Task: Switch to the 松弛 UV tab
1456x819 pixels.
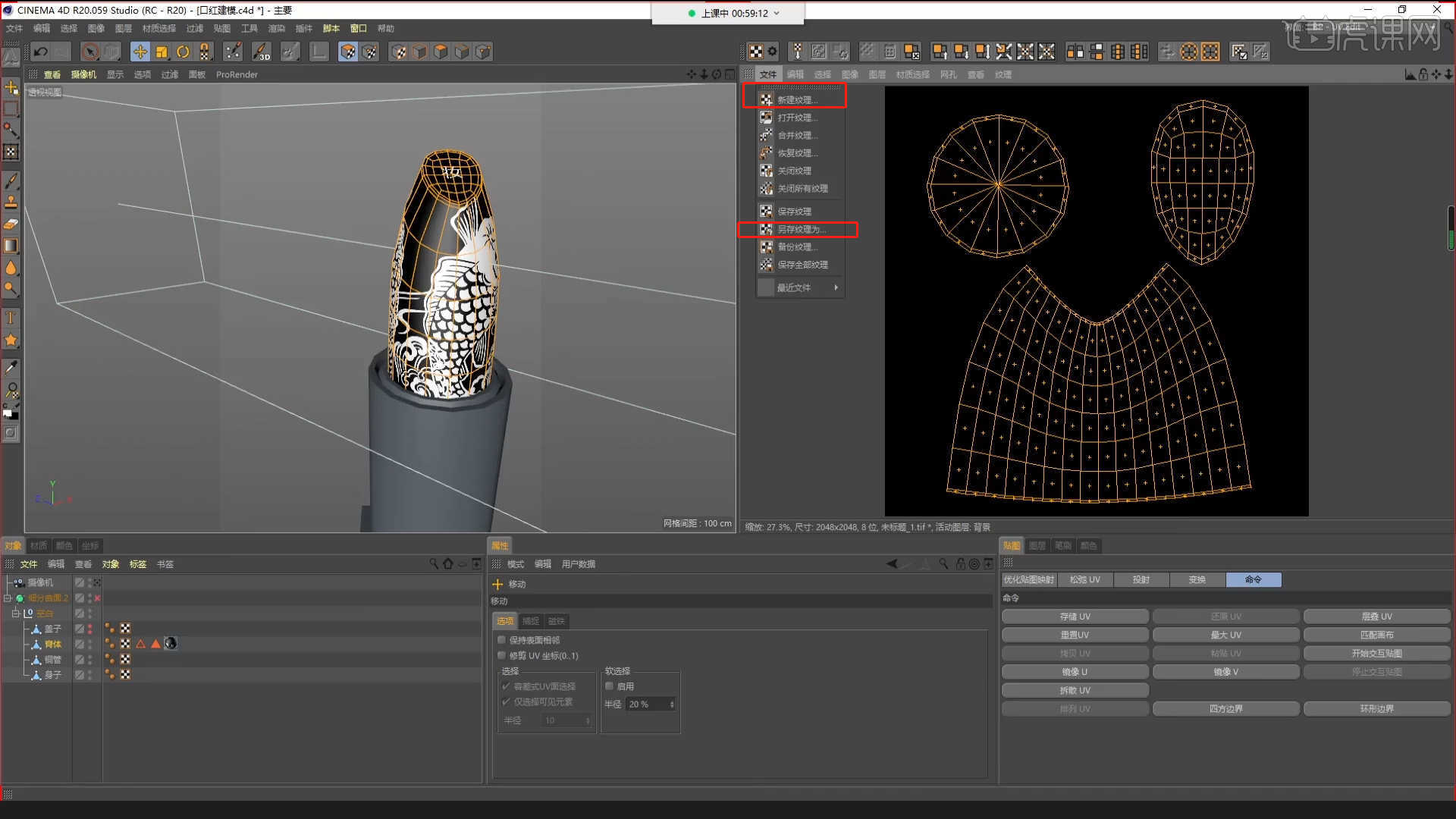Action: coord(1084,579)
